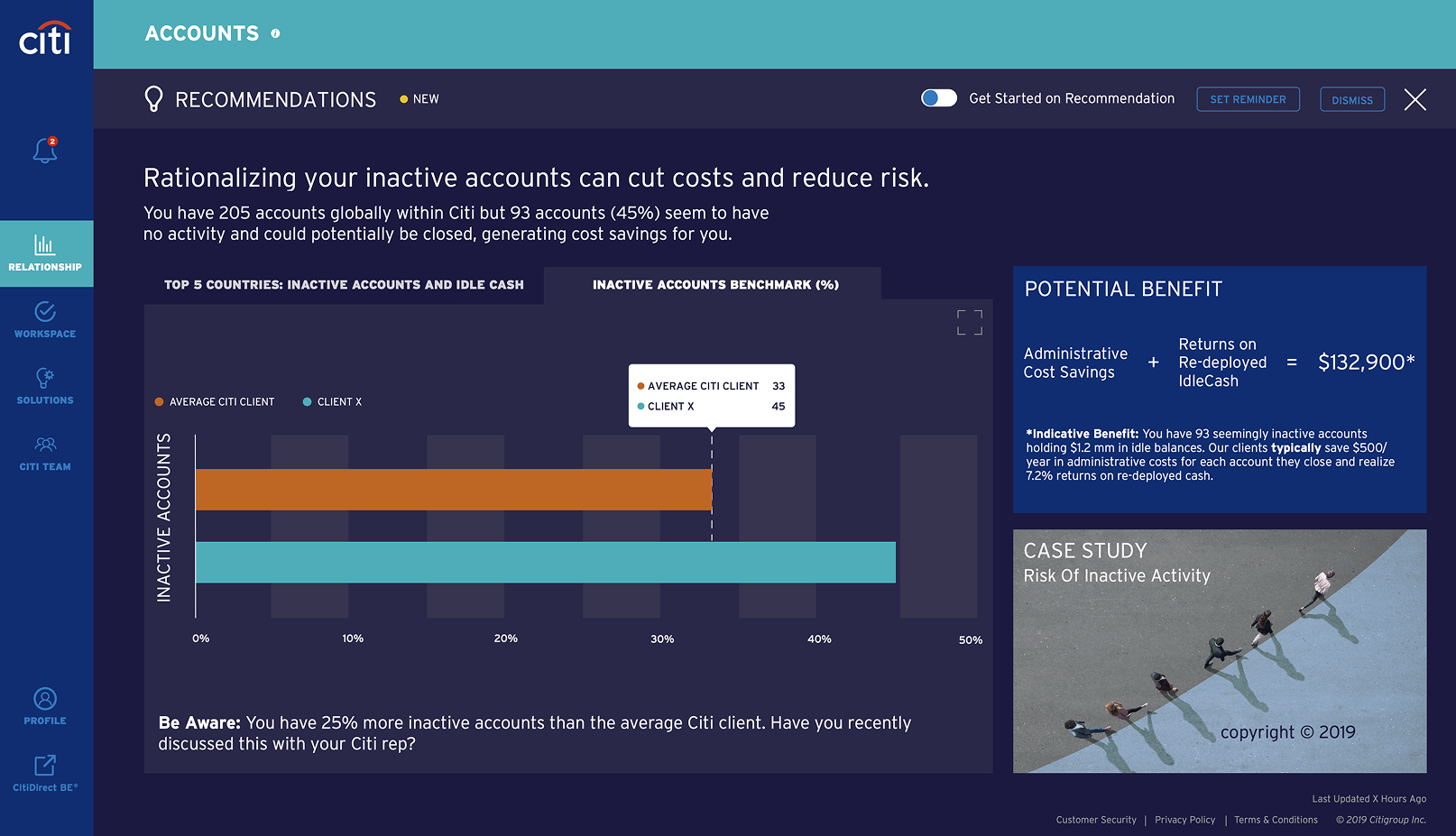Open the Profile sidebar icon
The width and height of the screenshot is (1456, 836).
45,706
